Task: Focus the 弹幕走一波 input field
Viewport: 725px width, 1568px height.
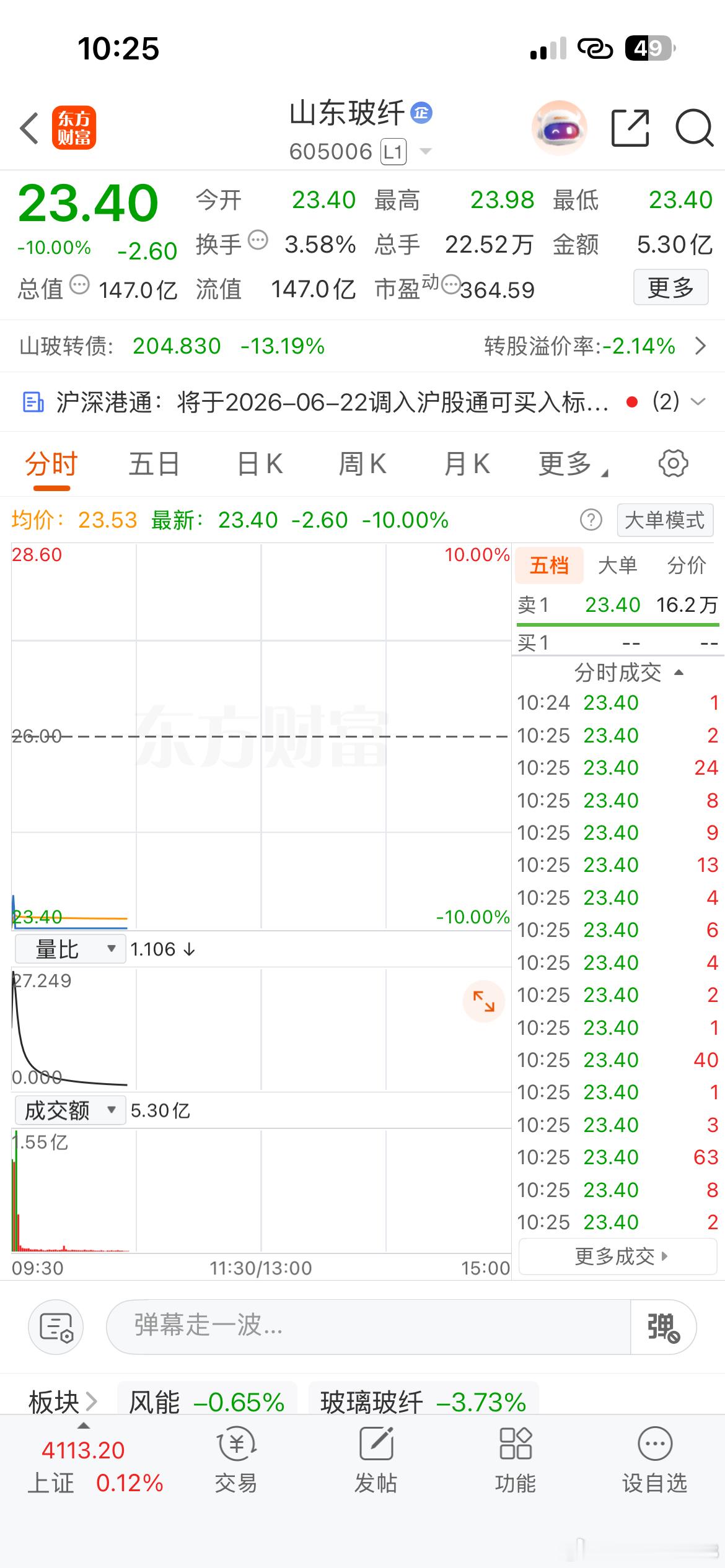Action: pos(368,1327)
